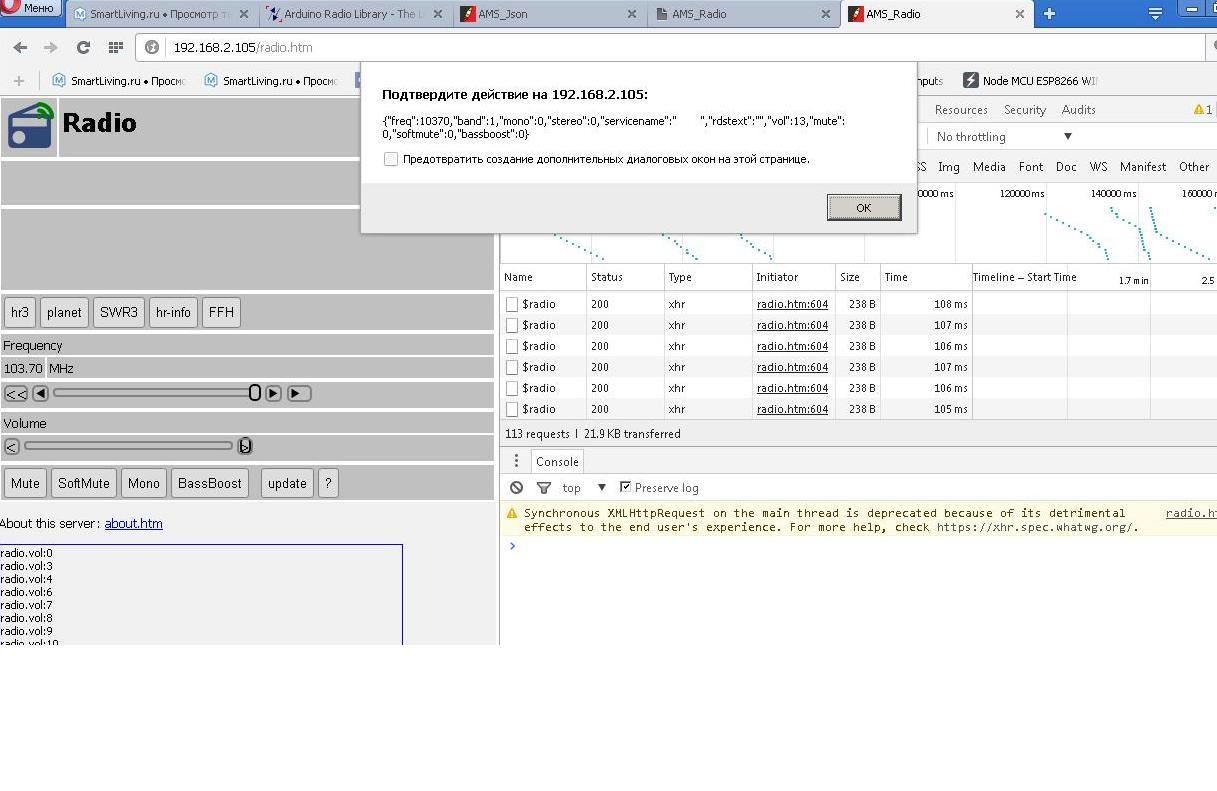1217x791 pixels.
Task: Click the clear console icon
Action: coord(516,488)
